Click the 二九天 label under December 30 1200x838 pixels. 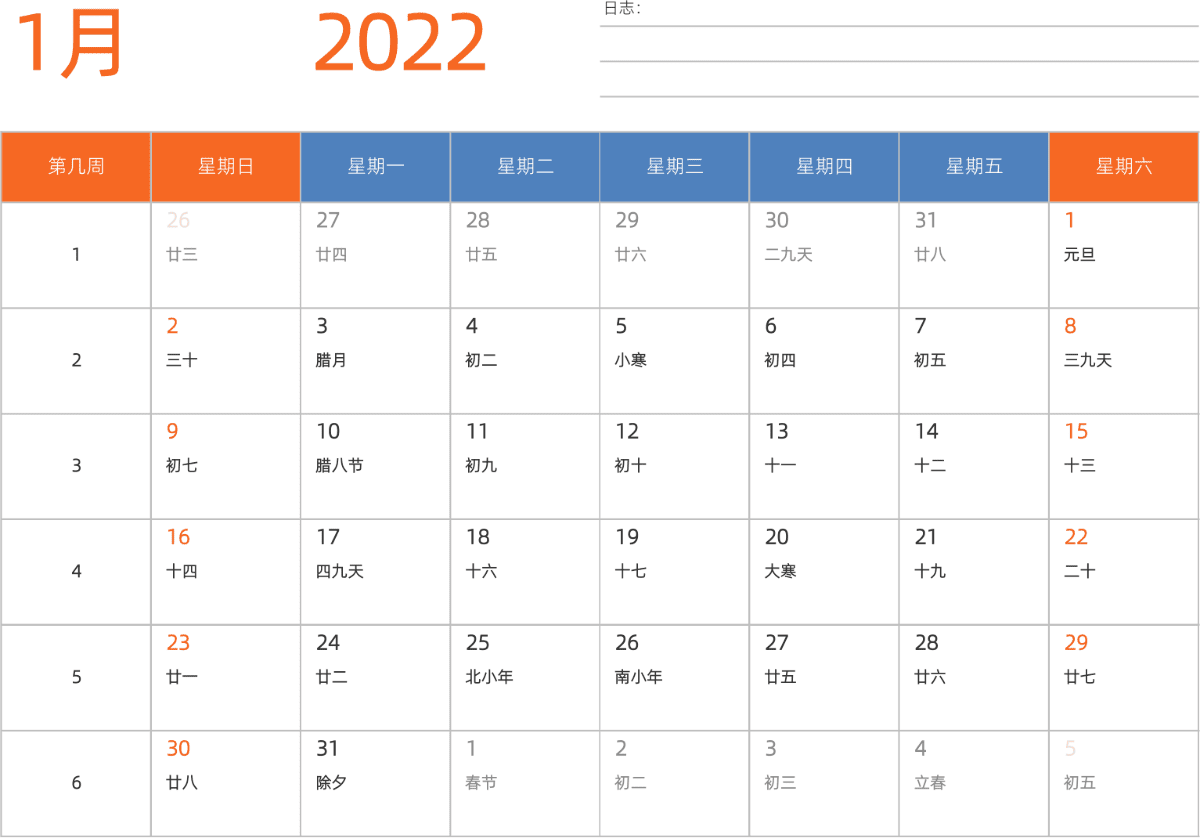(789, 255)
